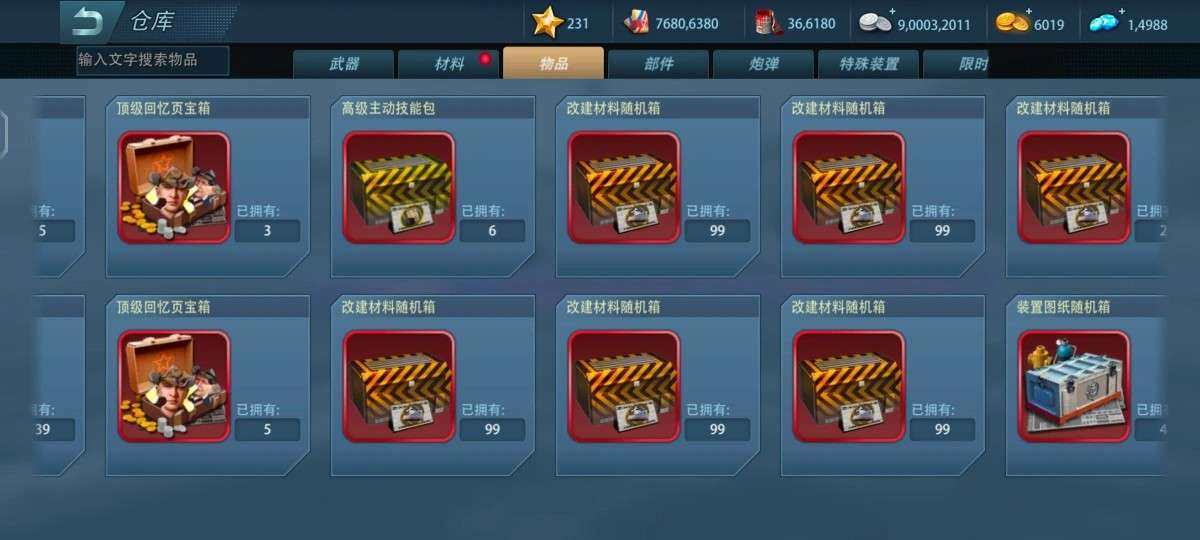Go back with the return arrow icon
The width and height of the screenshot is (1200, 540).
90,21
